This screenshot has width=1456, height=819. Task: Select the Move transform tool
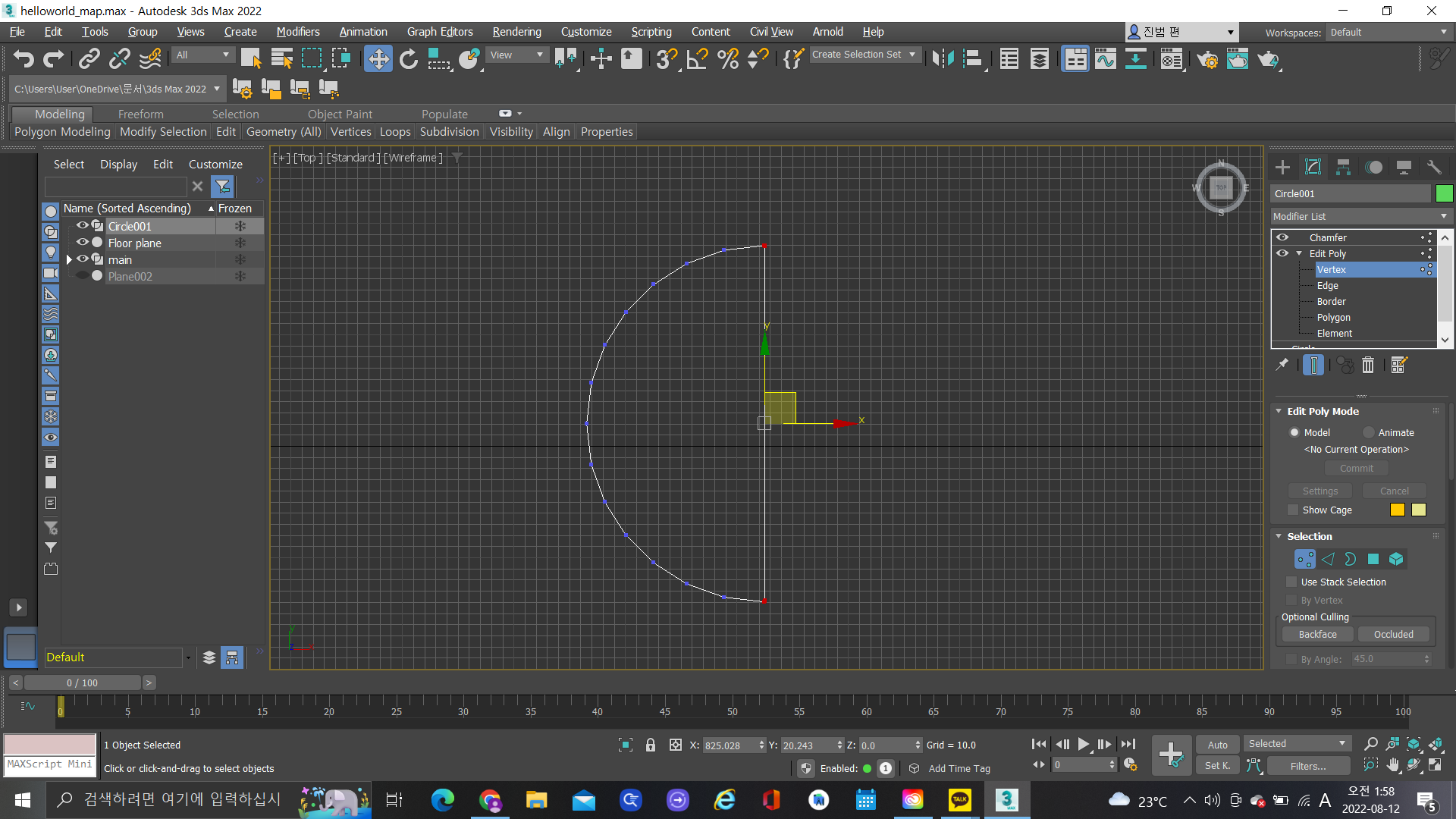click(378, 58)
